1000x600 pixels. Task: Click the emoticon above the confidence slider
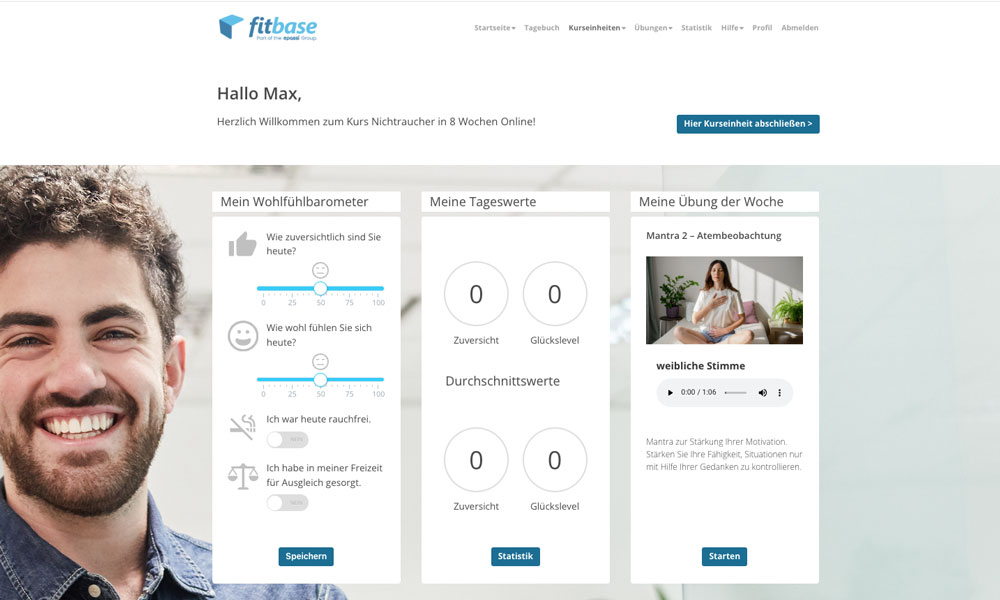tap(321, 270)
